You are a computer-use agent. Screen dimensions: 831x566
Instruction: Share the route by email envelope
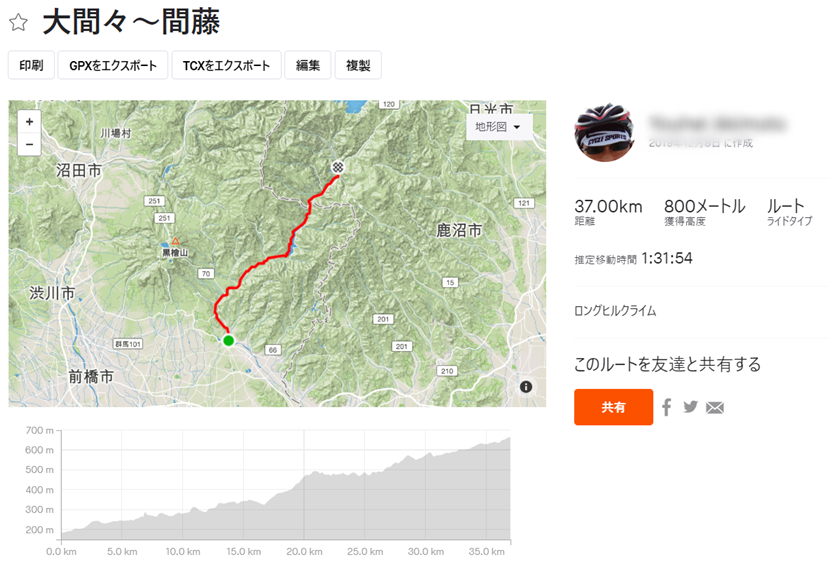coord(715,408)
